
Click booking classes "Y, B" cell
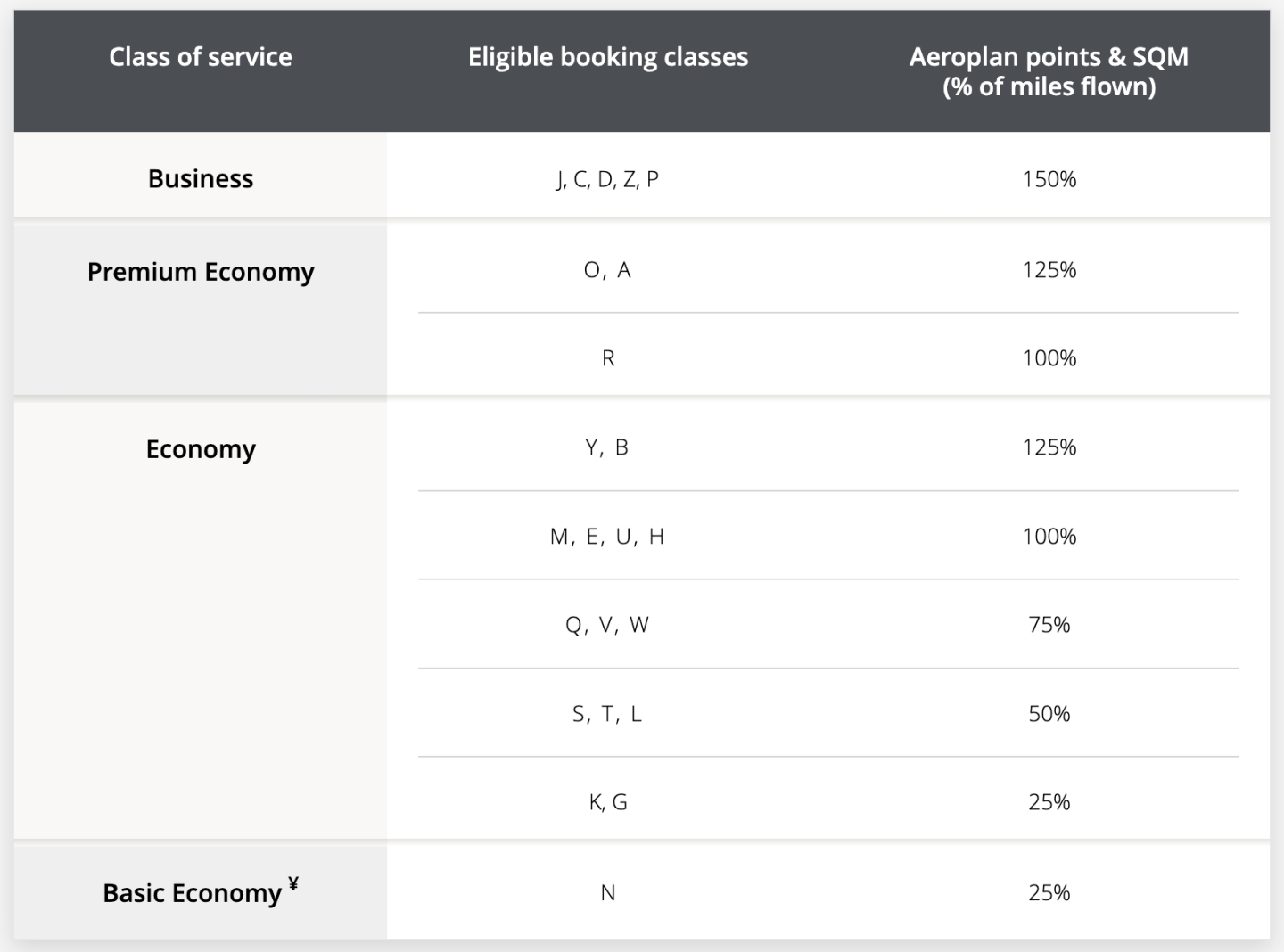pyautogui.click(x=608, y=447)
